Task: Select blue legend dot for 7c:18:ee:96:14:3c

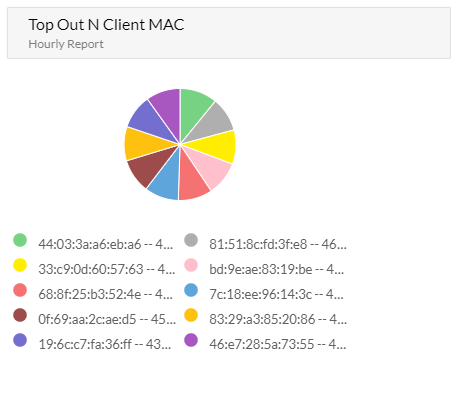Action: point(191,290)
